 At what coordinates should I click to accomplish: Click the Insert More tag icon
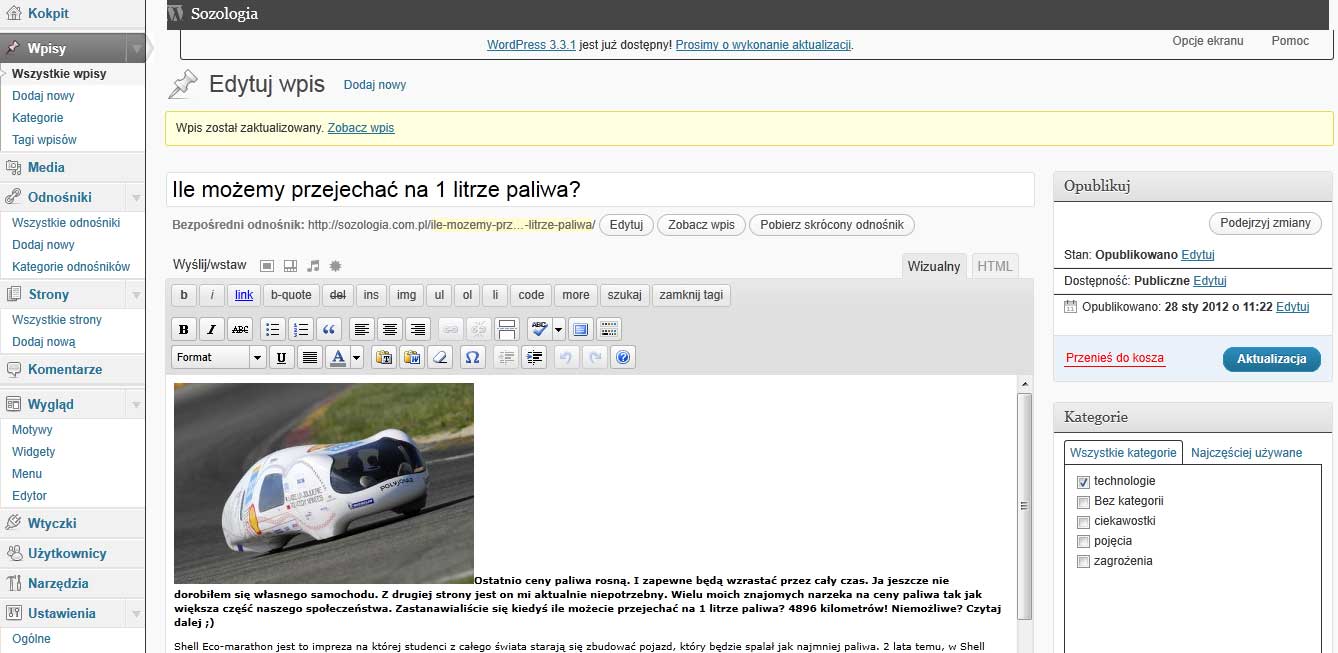(x=507, y=329)
